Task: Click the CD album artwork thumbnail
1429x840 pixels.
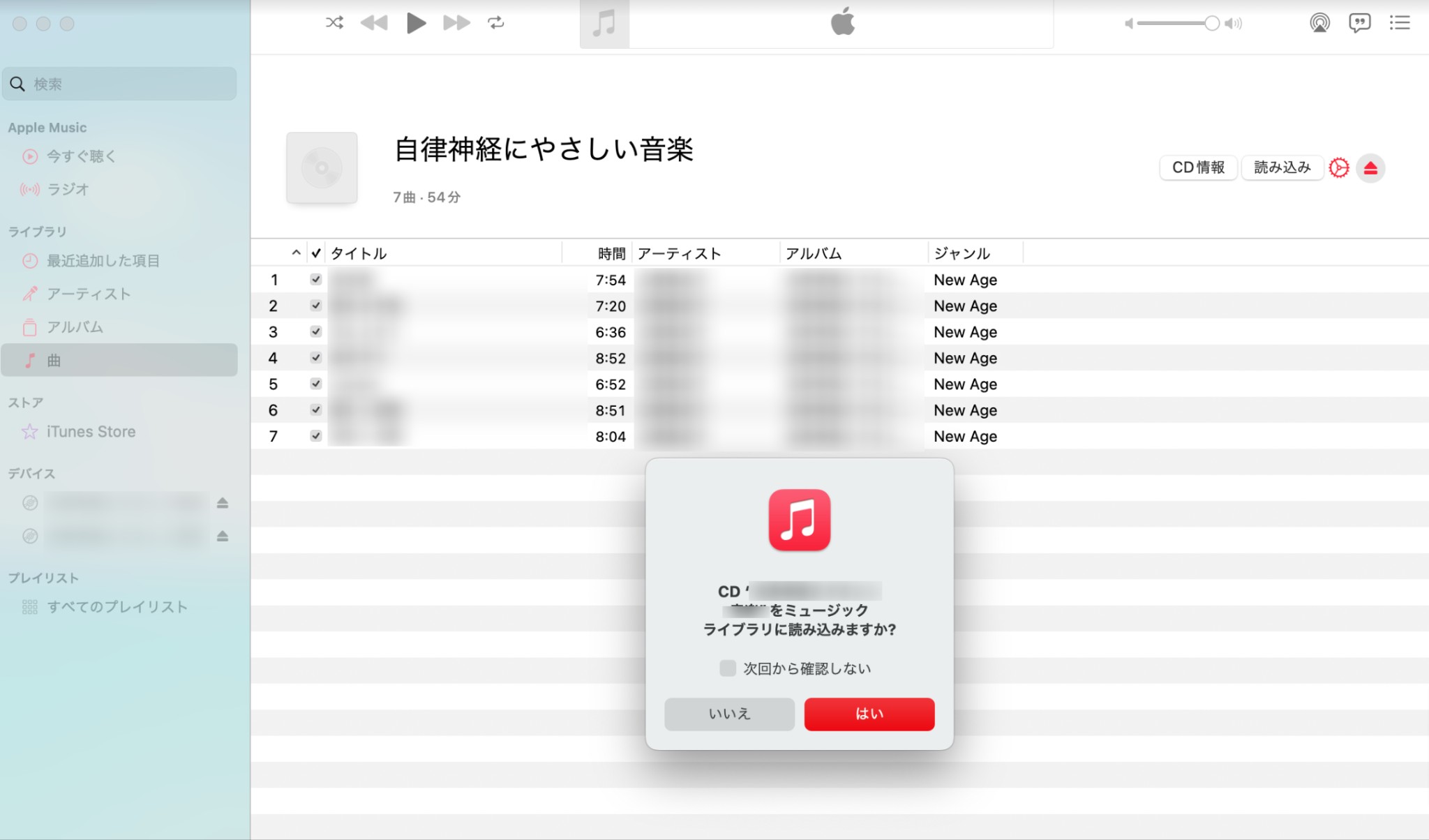Action: coord(322,167)
